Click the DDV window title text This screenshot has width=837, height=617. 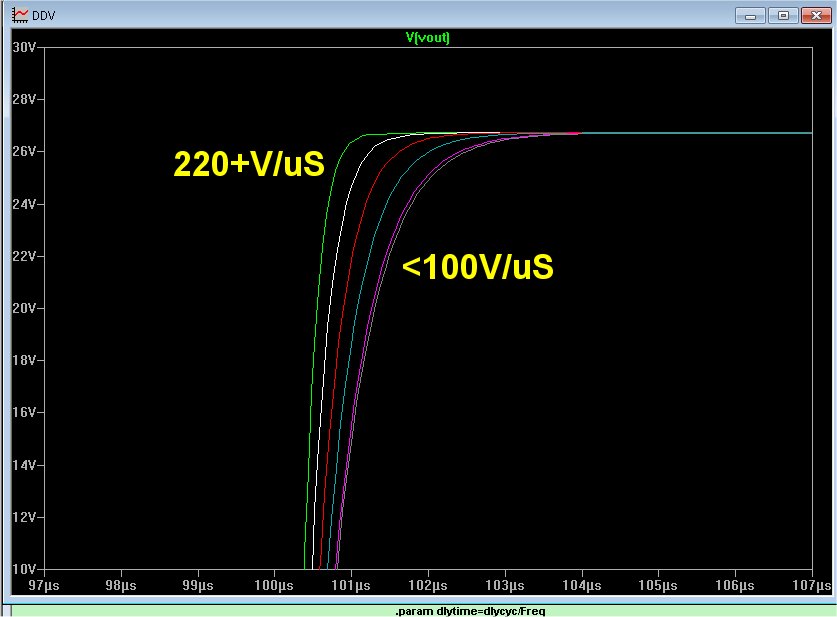pos(44,15)
